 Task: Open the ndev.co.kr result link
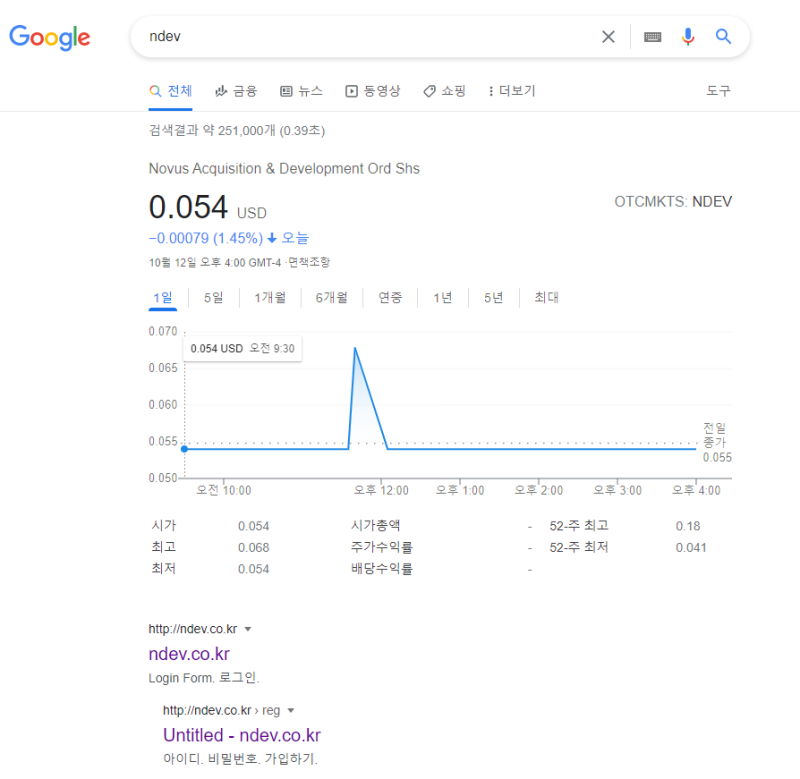tap(189, 654)
